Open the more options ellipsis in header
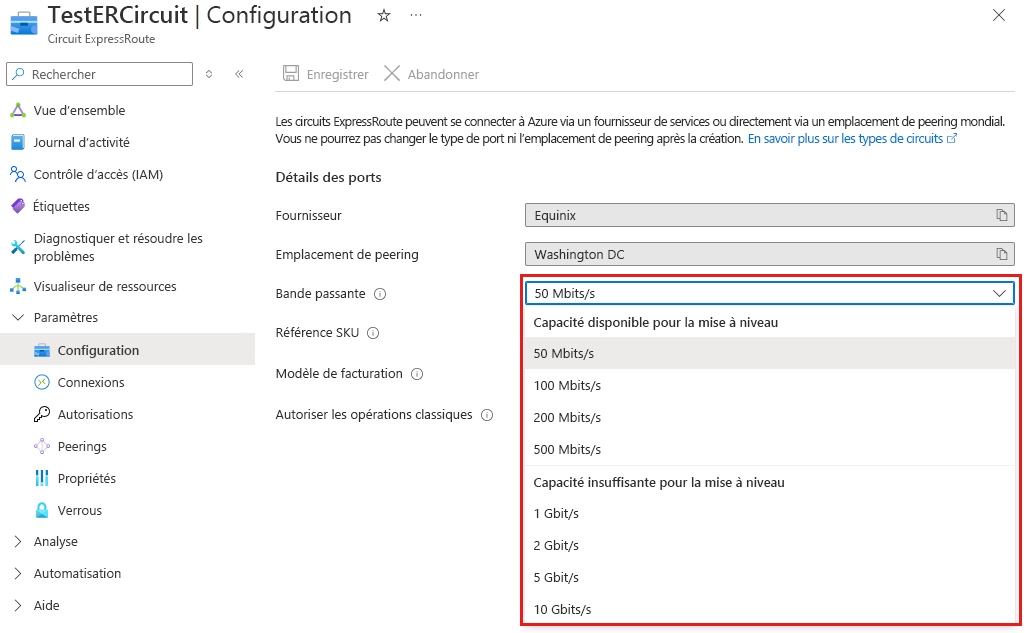The image size is (1031, 633). pos(416,16)
